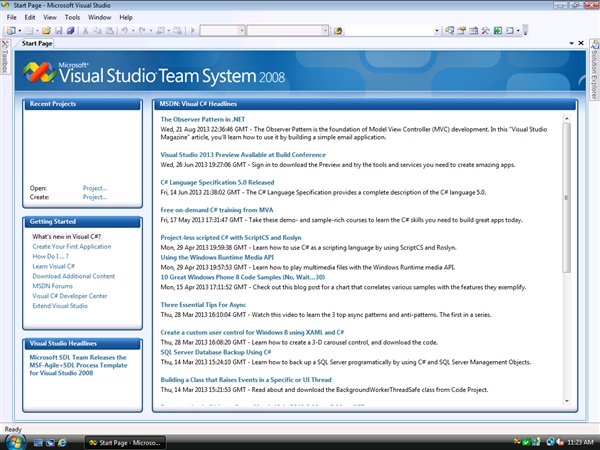
Task: Click the New Project toolbar icon
Action: tap(11, 31)
